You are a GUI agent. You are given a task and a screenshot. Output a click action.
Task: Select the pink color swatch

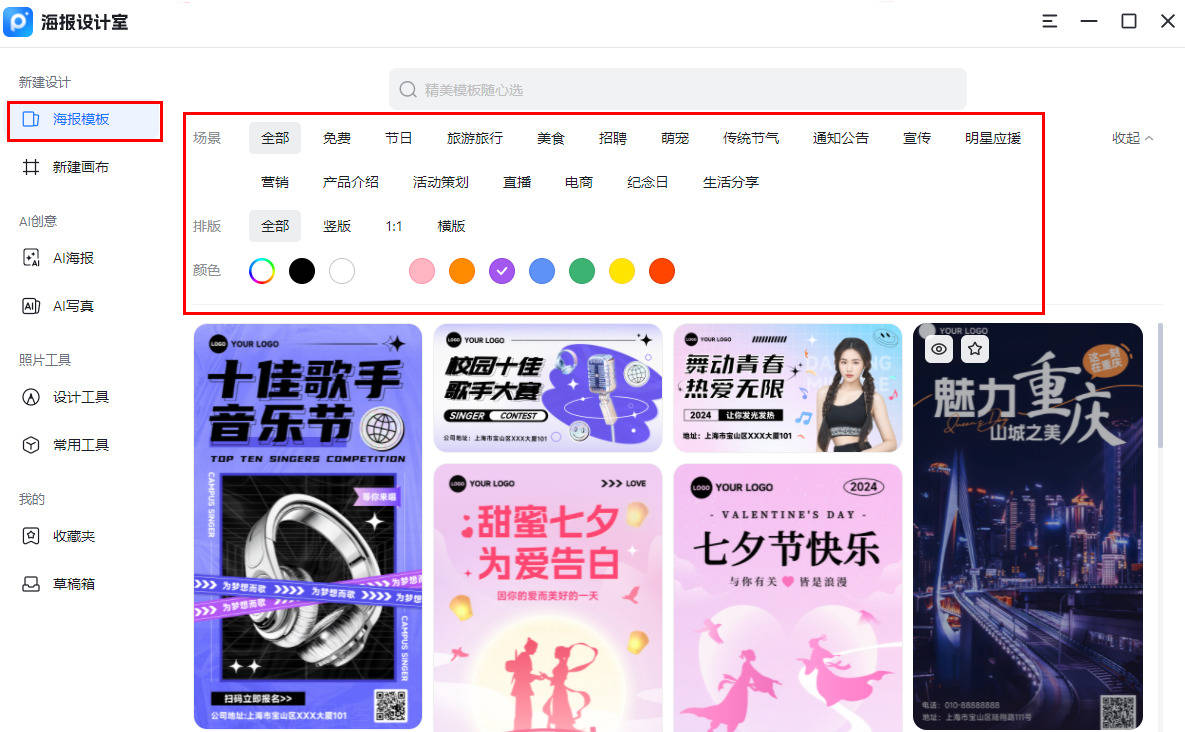tap(422, 270)
